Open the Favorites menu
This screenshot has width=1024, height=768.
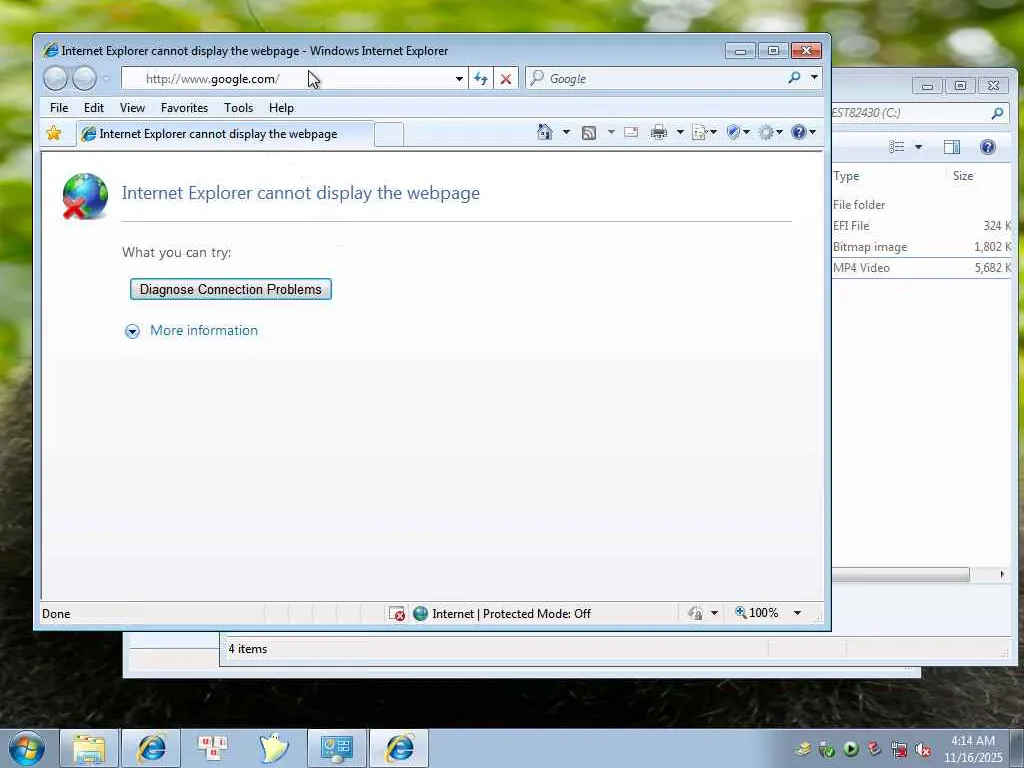[x=184, y=108]
